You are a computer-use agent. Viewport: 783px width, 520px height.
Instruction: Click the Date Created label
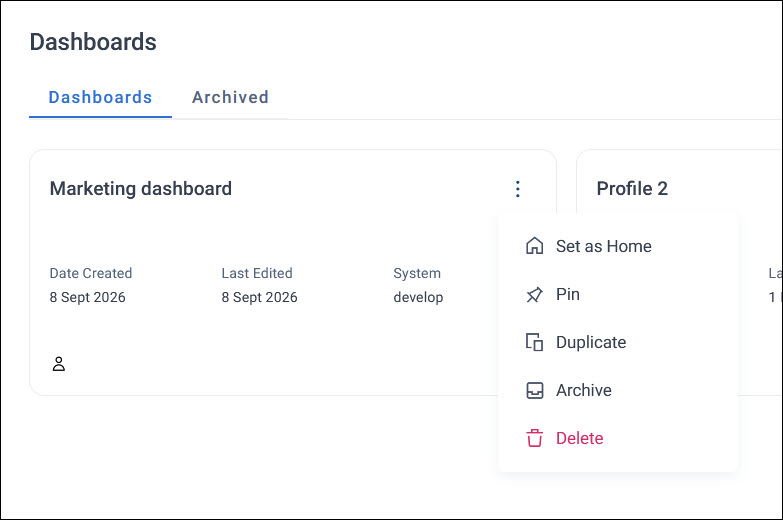pos(91,273)
